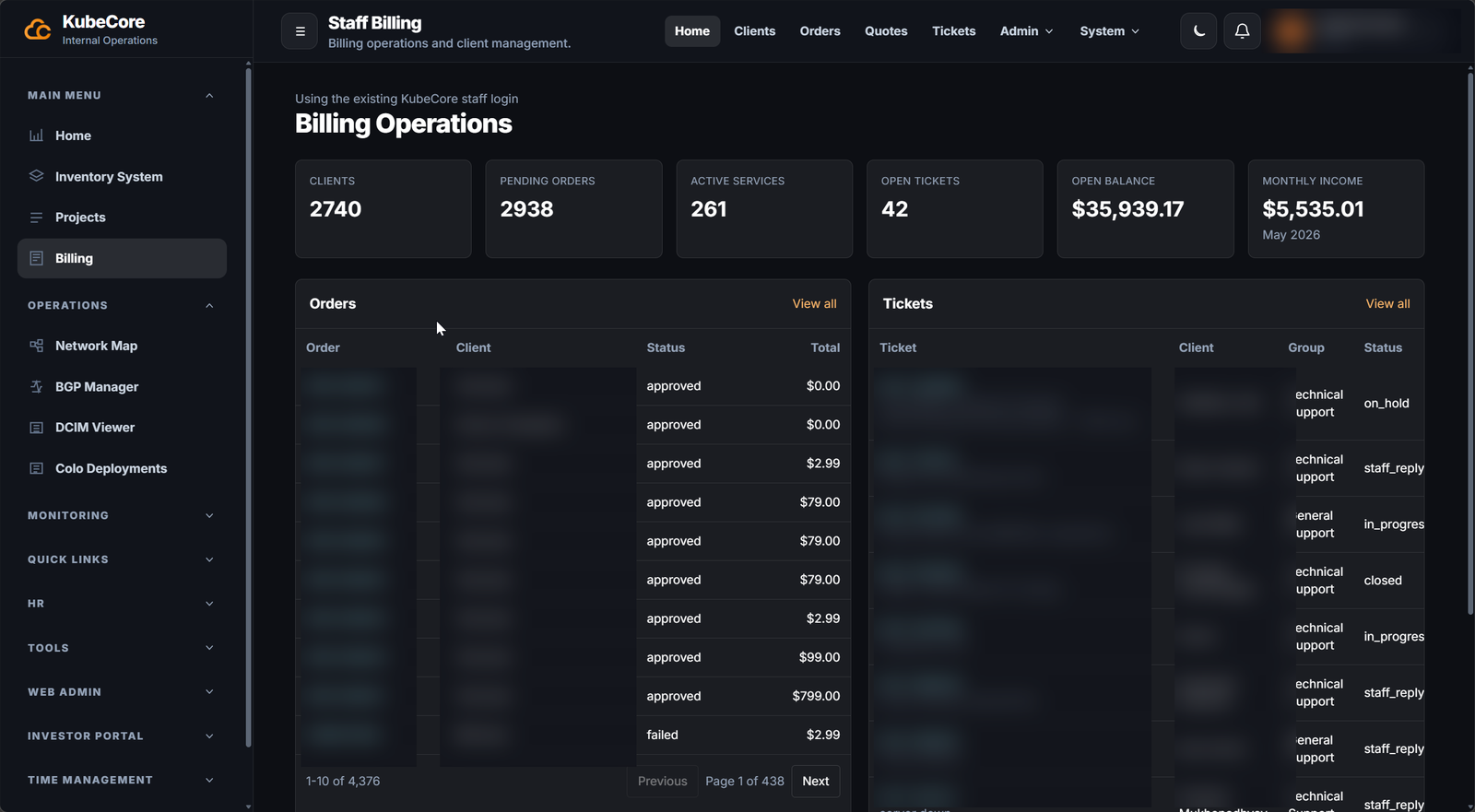The height and width of the screenshot is (812, 1475).
Task: Click the Home chart icon in sidebar
Action: click(37, 135)
